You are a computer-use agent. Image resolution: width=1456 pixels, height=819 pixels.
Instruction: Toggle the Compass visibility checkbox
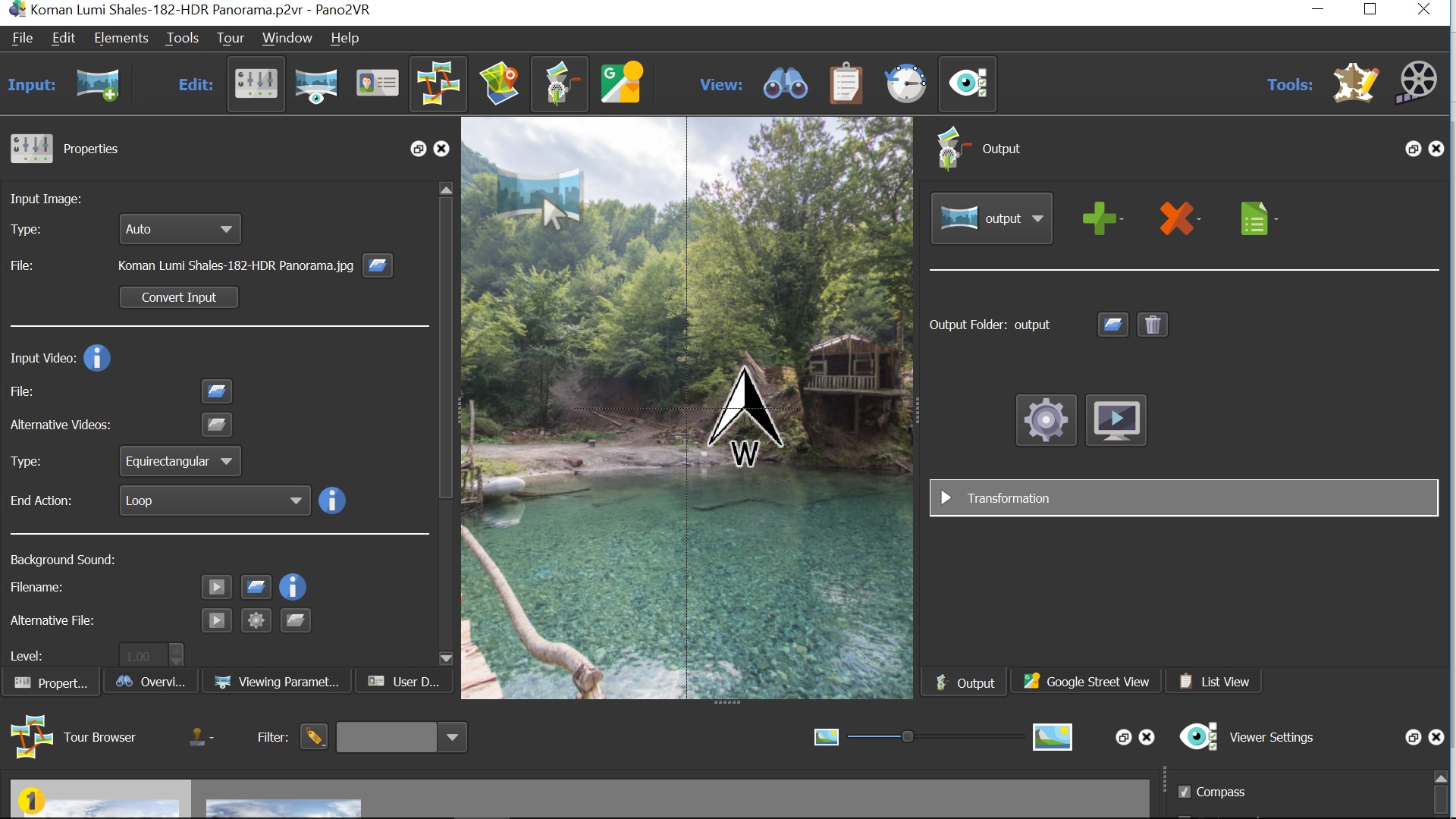pyautogui.click(x=1187, y=791)
